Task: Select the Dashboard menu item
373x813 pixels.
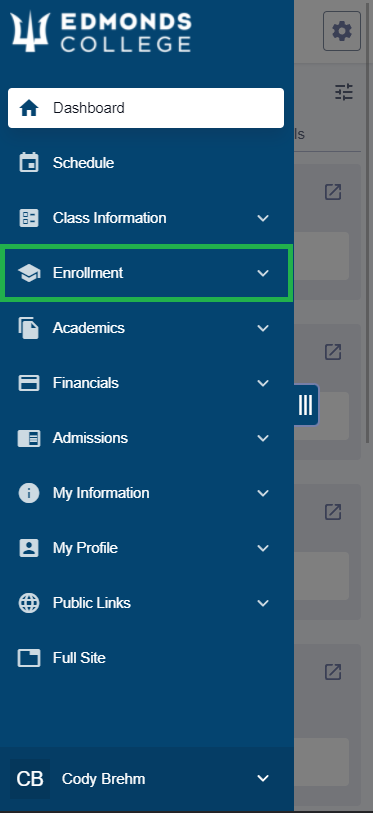Action: [x=146, y=108]
